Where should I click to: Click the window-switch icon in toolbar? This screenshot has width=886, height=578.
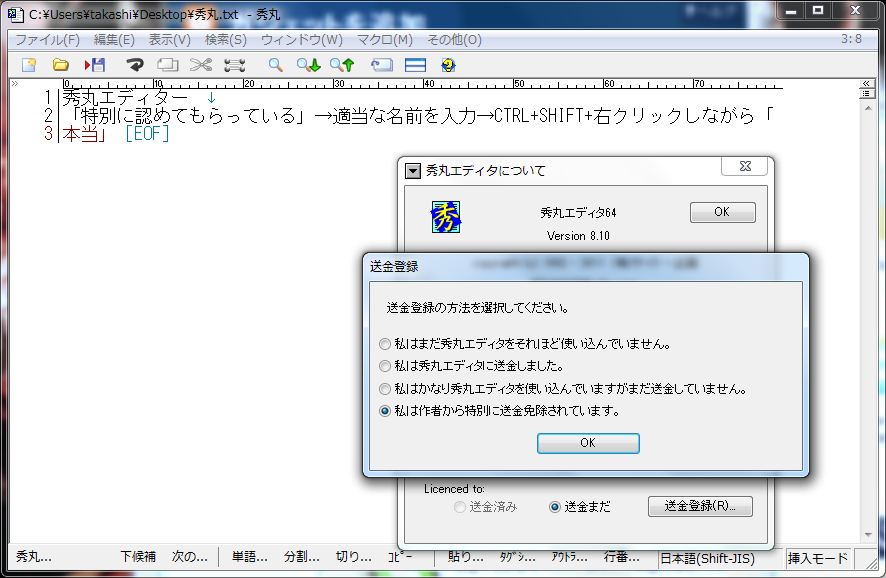[382, 65]
